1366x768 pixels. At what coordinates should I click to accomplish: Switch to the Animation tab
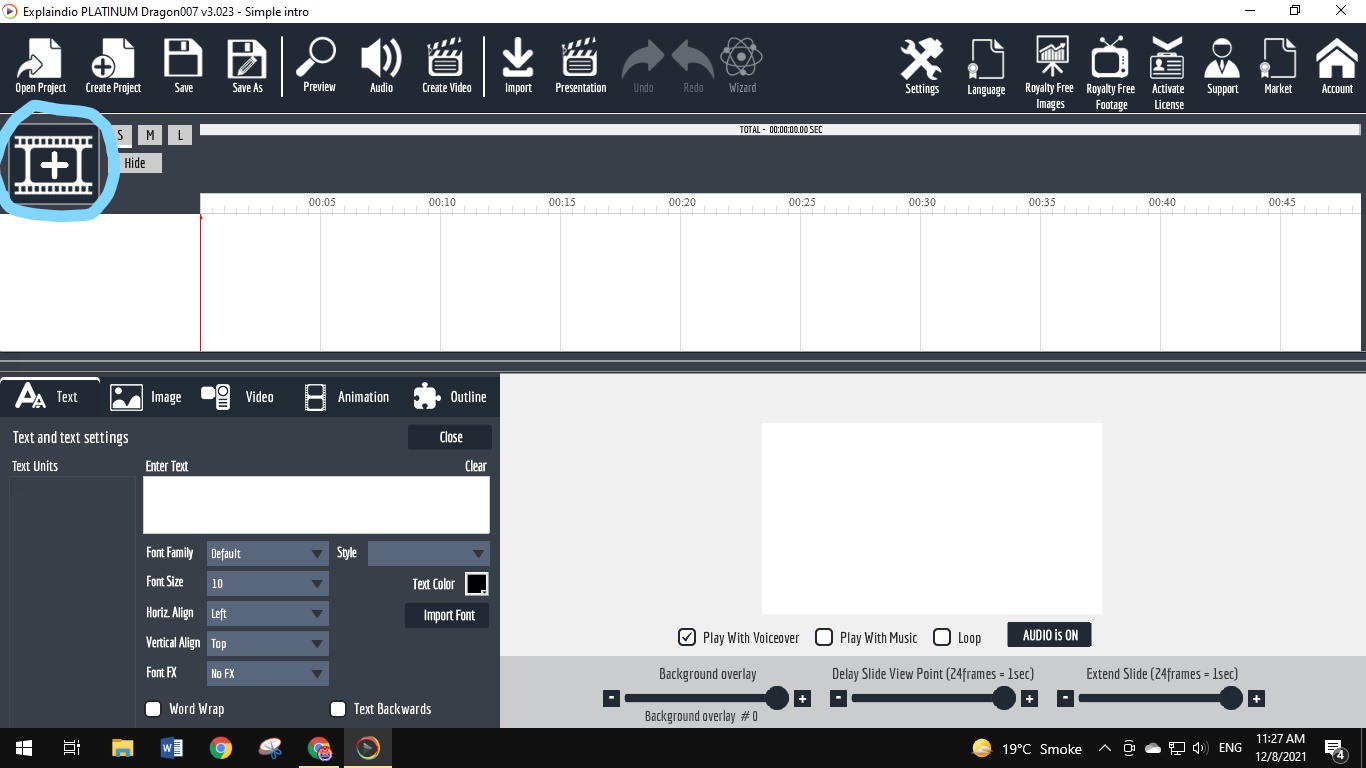tap(346, 397)
